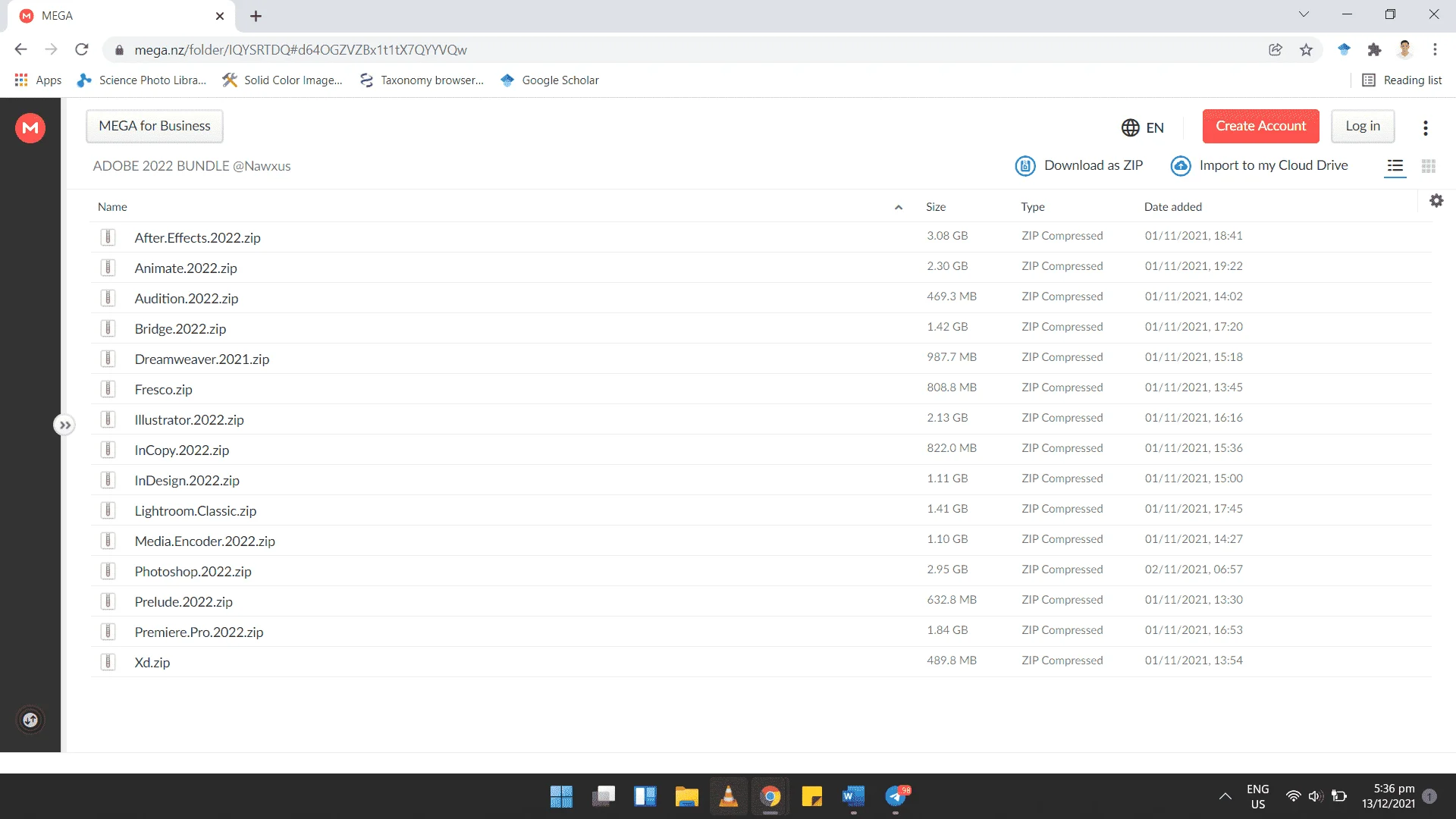Screen dimensions: 1456x819
Task: Select Lightroom.Classic.zip file name
Action: click(x=196, y=511)
